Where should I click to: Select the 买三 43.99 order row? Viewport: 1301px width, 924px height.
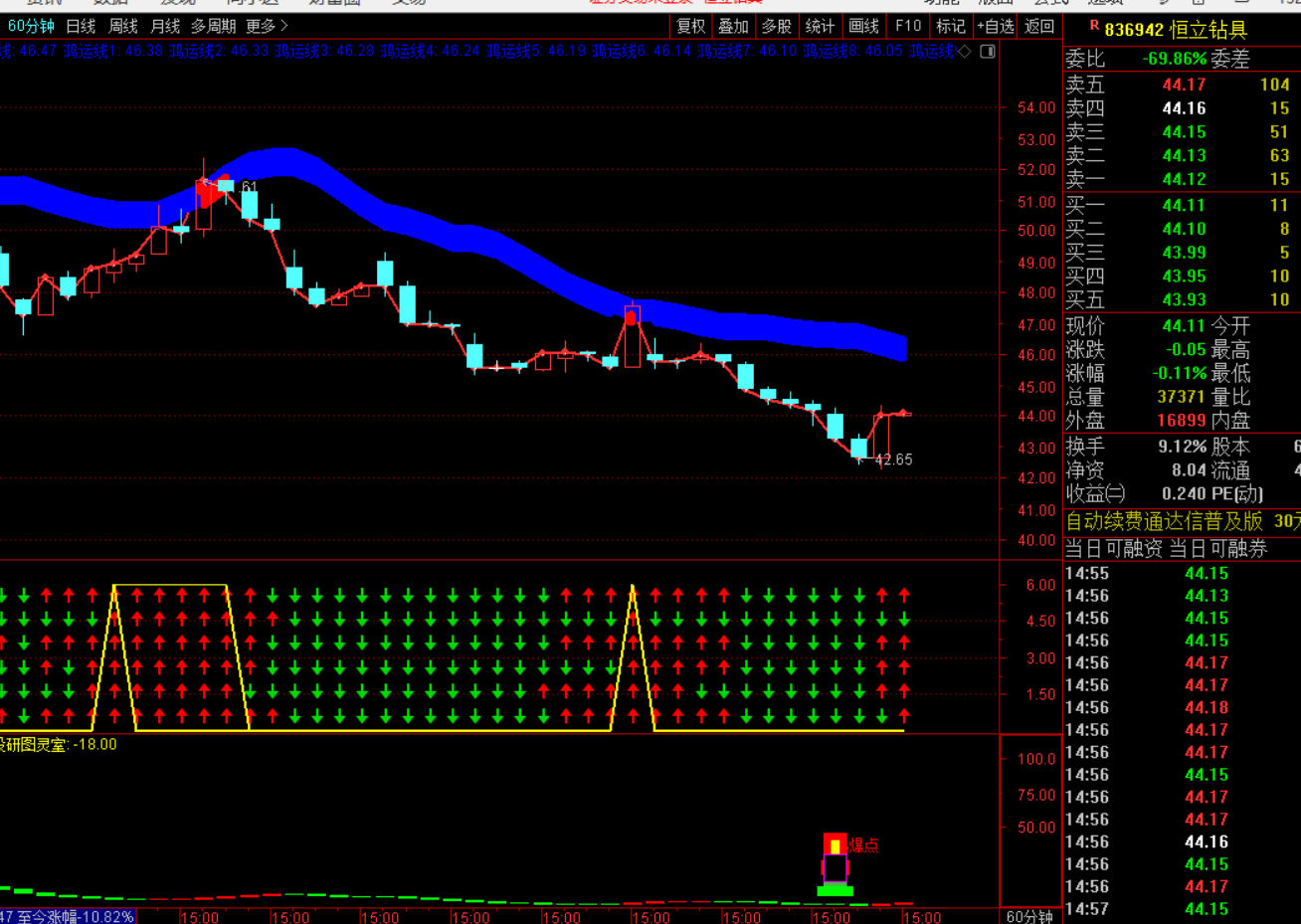pyautogui.click(x=1182, y=253)
